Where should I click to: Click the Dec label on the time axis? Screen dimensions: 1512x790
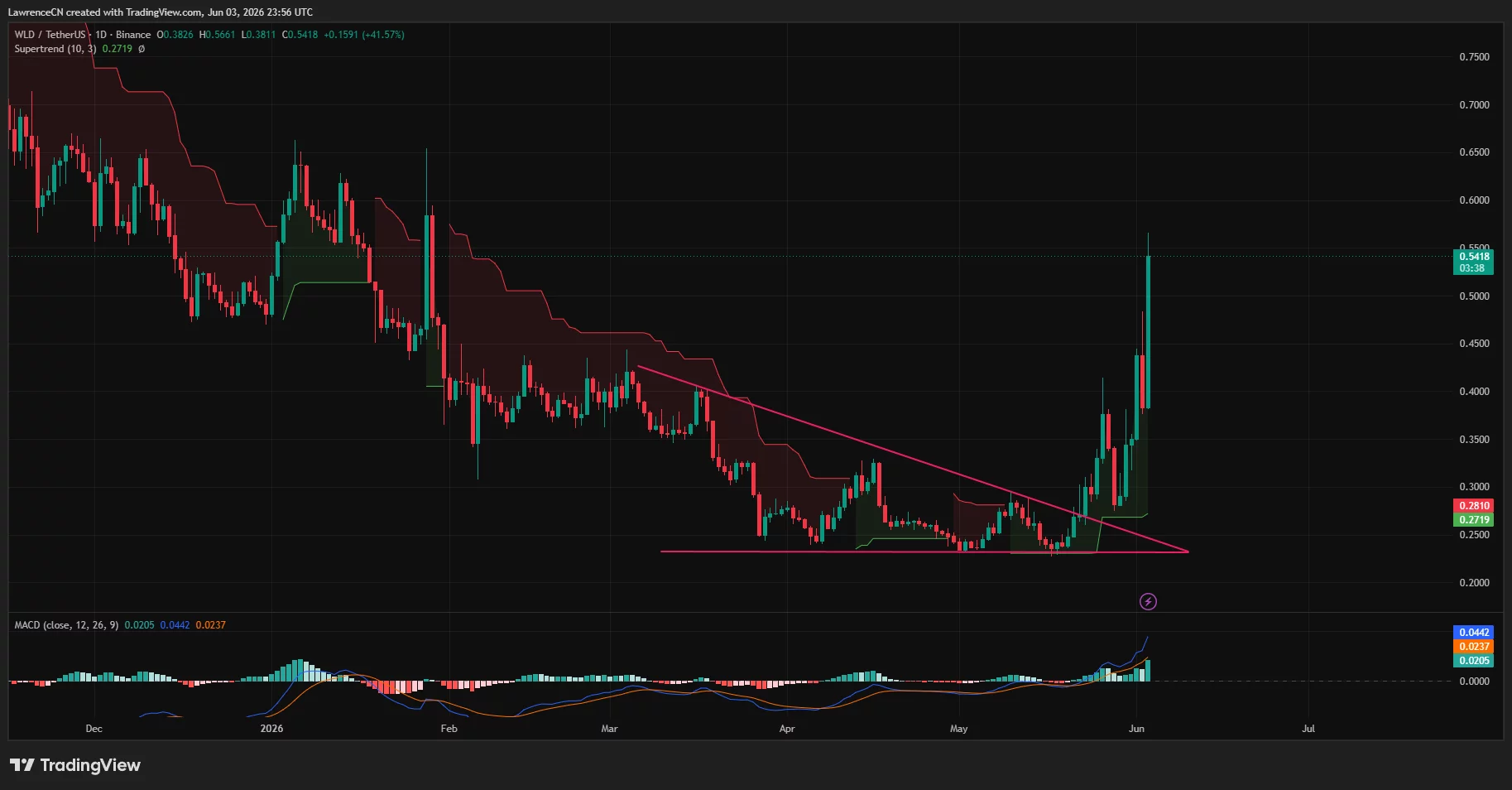tap(94, 729)
